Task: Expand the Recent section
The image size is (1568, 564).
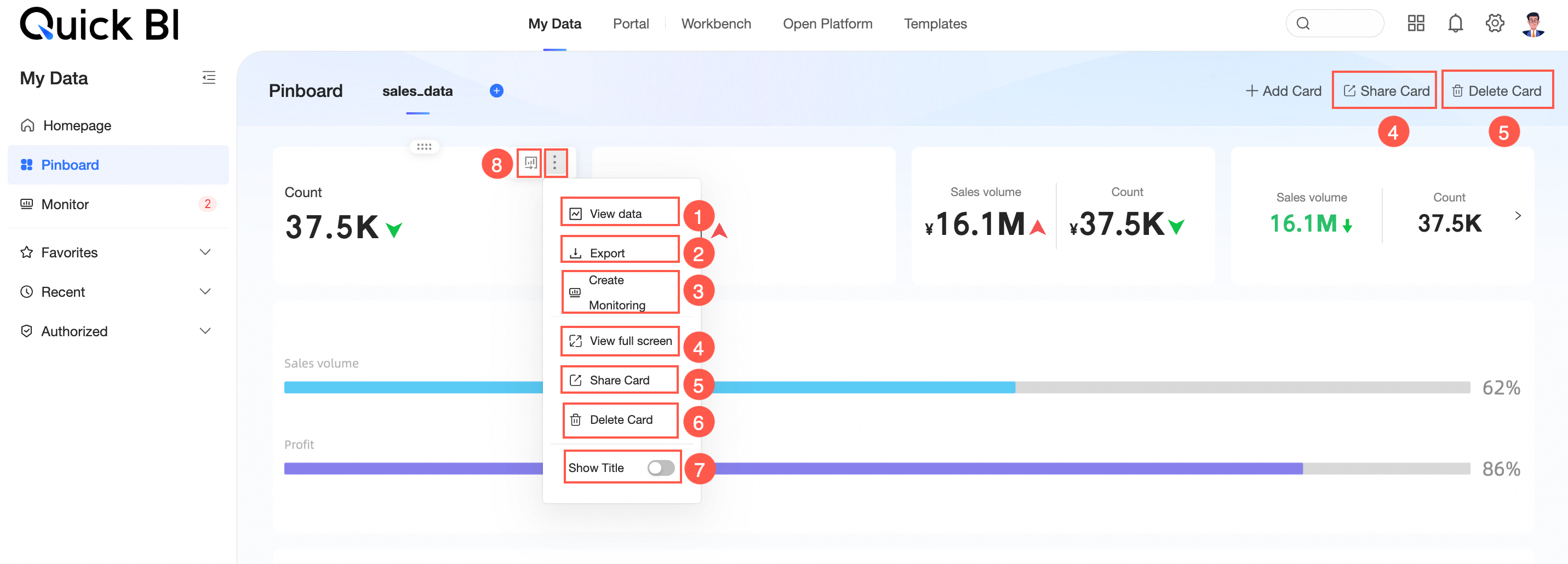Action: coord(205,291)
